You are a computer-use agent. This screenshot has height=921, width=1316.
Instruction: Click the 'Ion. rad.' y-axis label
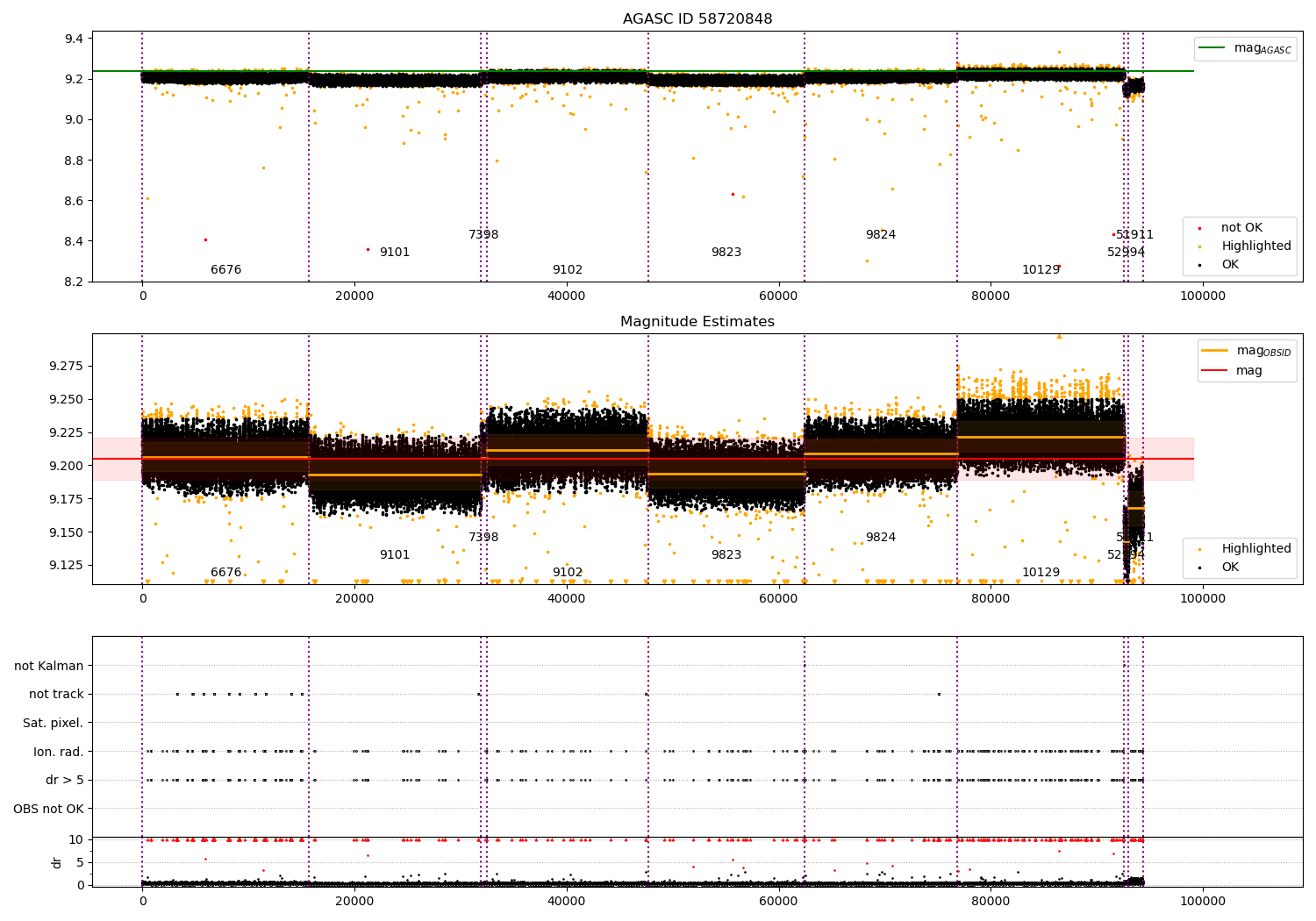(x=59, y=753)
